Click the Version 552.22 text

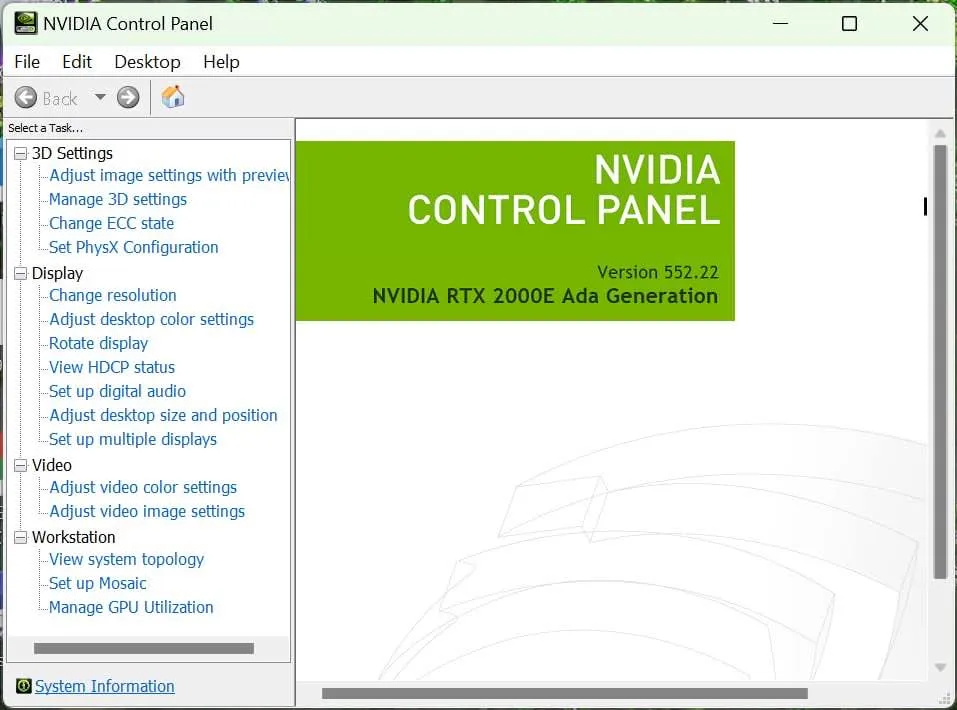point(657,272)
